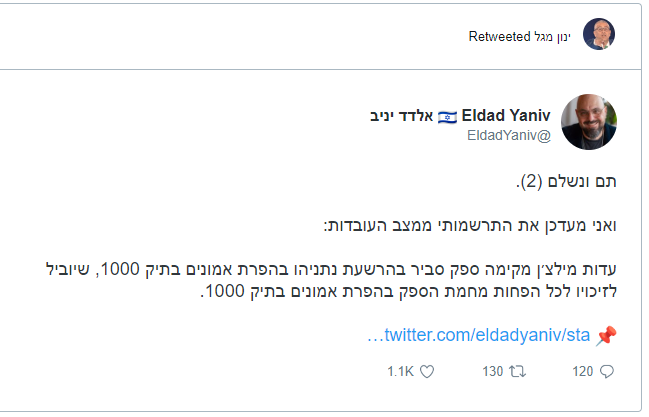
Task: Click the Retweeted label
Action: (498, 37)
